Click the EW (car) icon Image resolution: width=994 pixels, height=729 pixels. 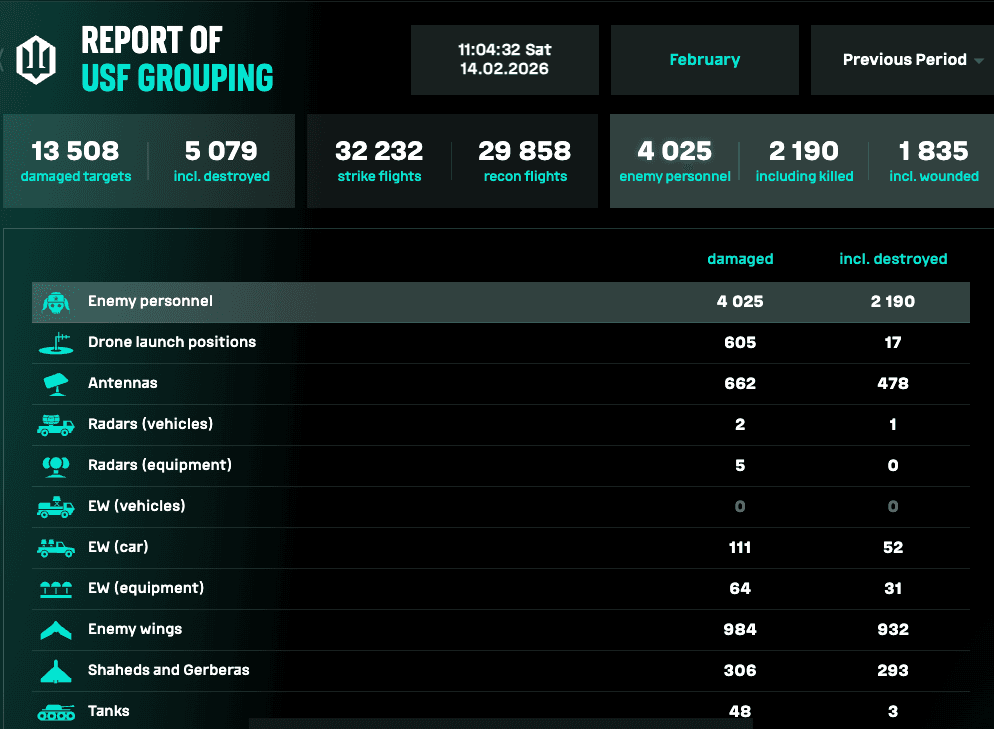coord(56,548)
